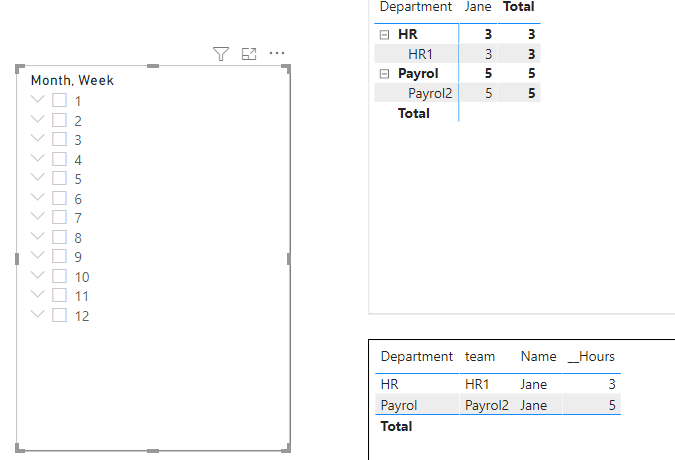Click the HR1 team cell in table
The image size is (675, 460).
477,384
